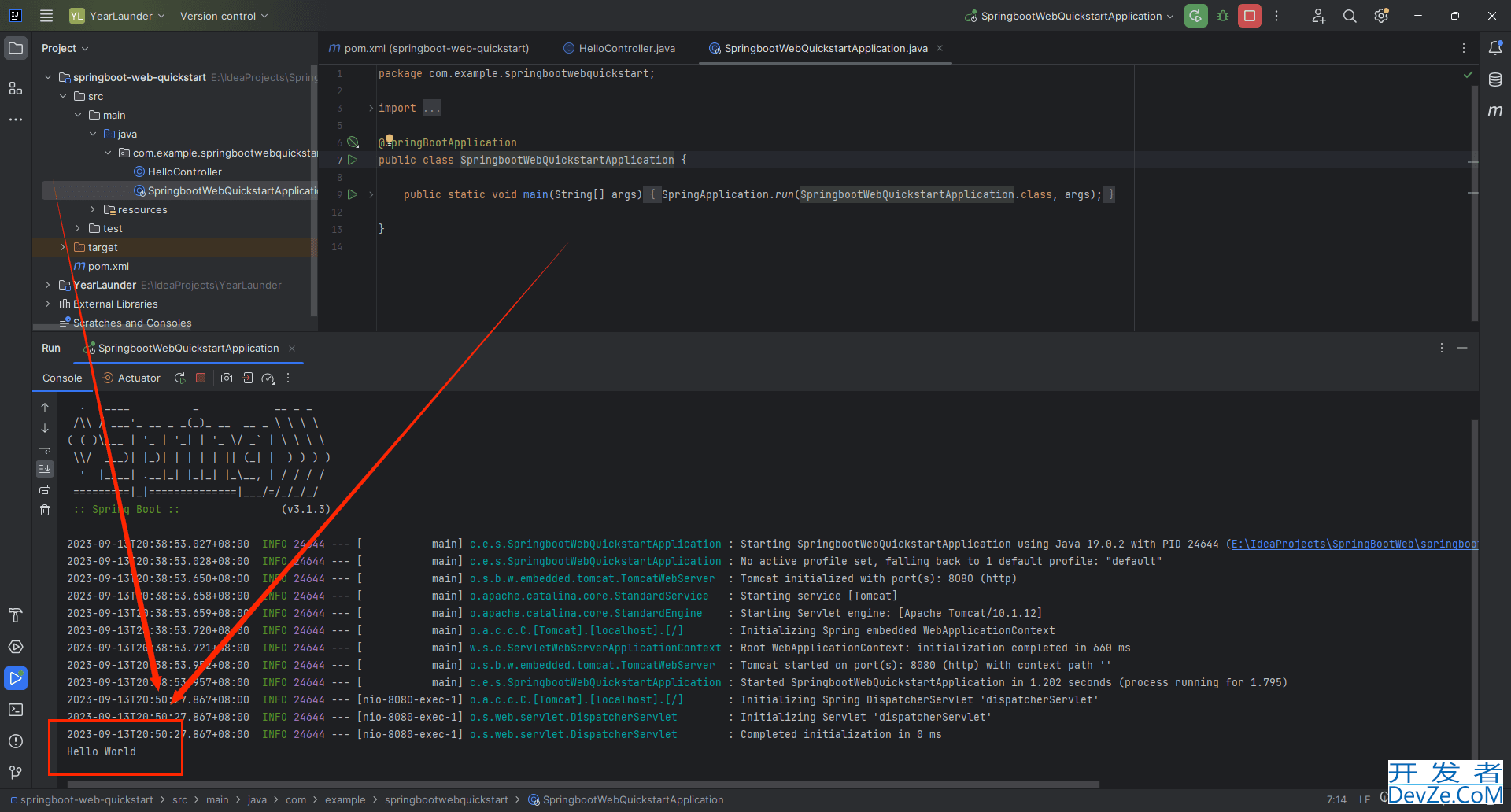Screen dimensions: 1511x812
Task: Close the run tab
Action: [x=292, y=349]
